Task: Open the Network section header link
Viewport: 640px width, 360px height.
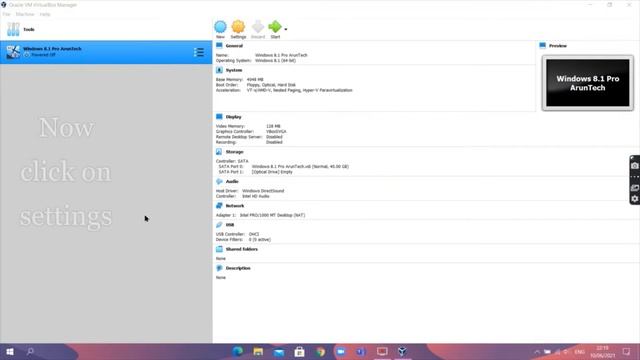Action: [x=235, y=206]
